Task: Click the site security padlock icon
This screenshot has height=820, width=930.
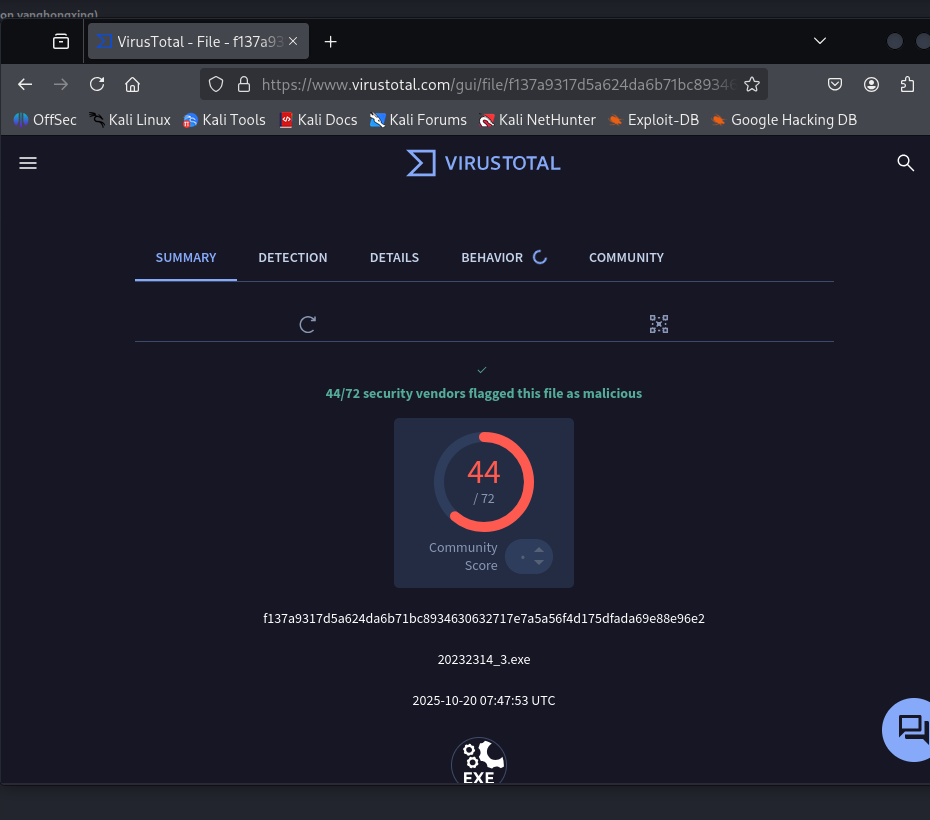Action: [x=244, y=84]
